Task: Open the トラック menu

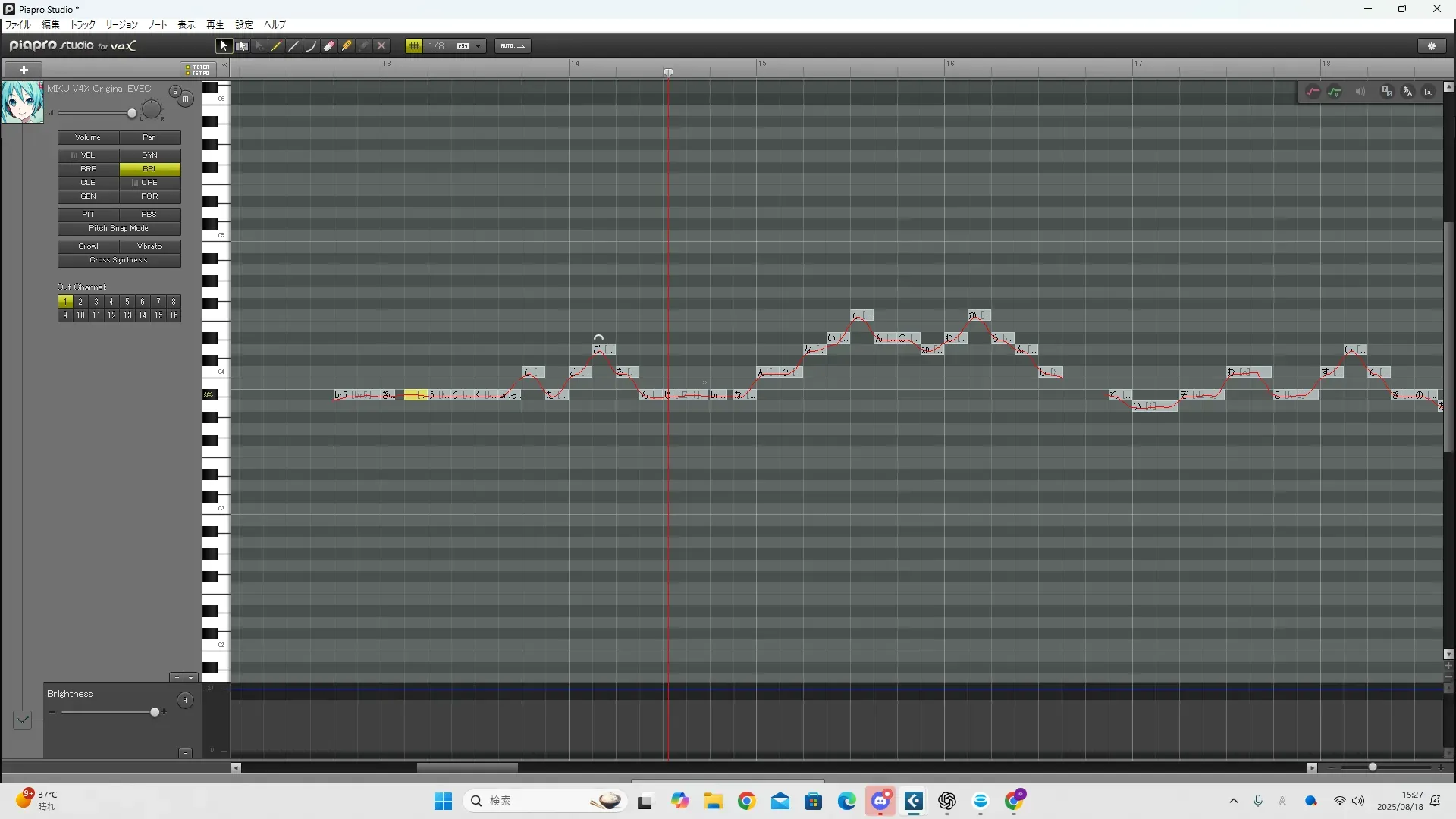Action: click(x=83, y=25)
